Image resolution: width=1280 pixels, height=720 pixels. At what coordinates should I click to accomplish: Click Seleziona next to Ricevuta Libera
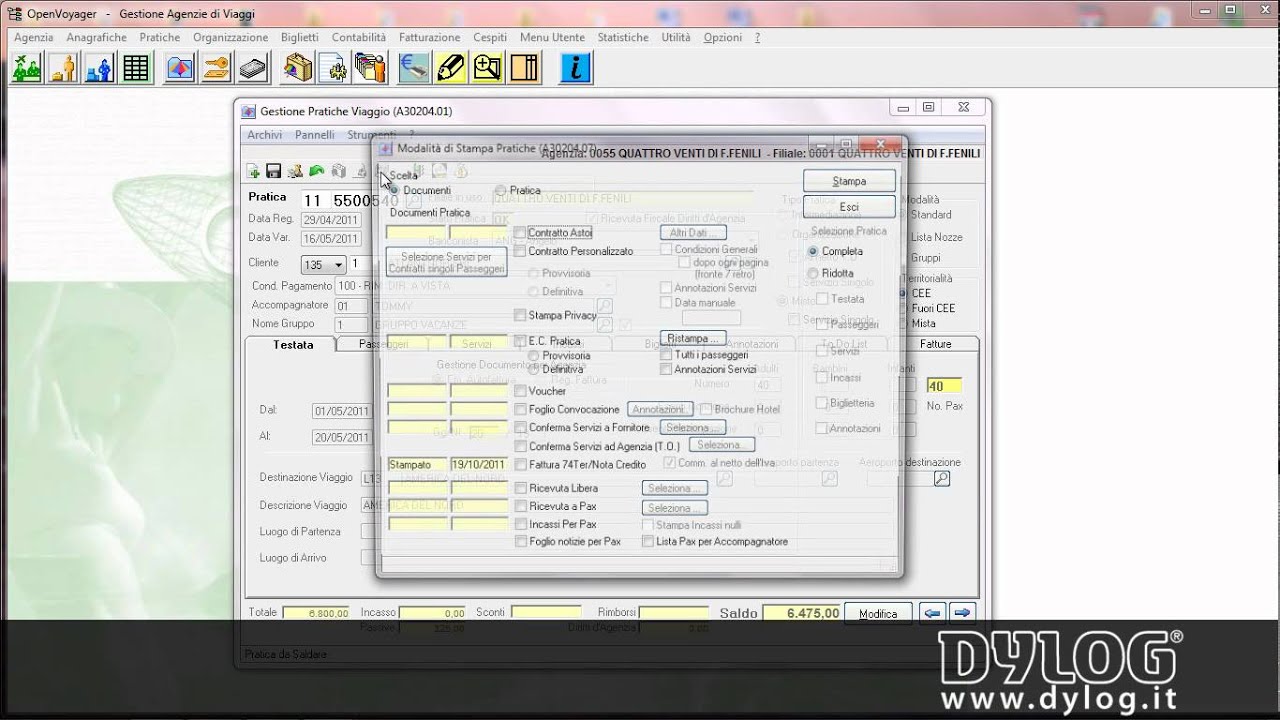(x=675, y=488)
